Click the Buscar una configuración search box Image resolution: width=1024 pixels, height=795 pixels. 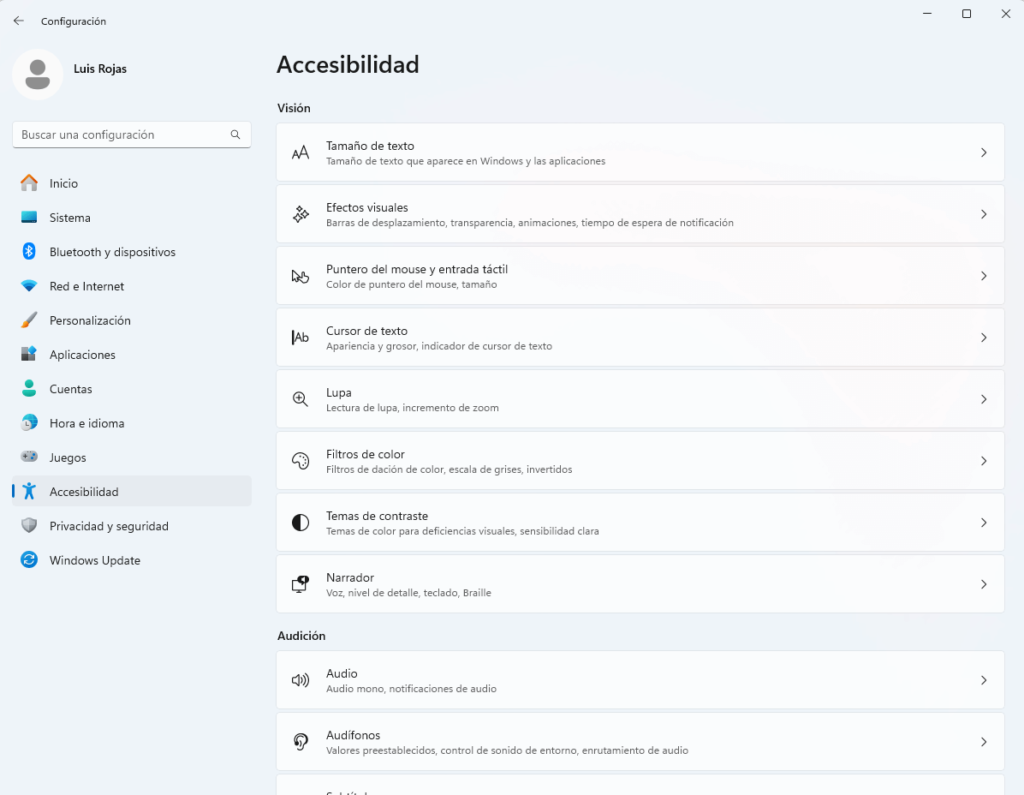click(122, 134)
